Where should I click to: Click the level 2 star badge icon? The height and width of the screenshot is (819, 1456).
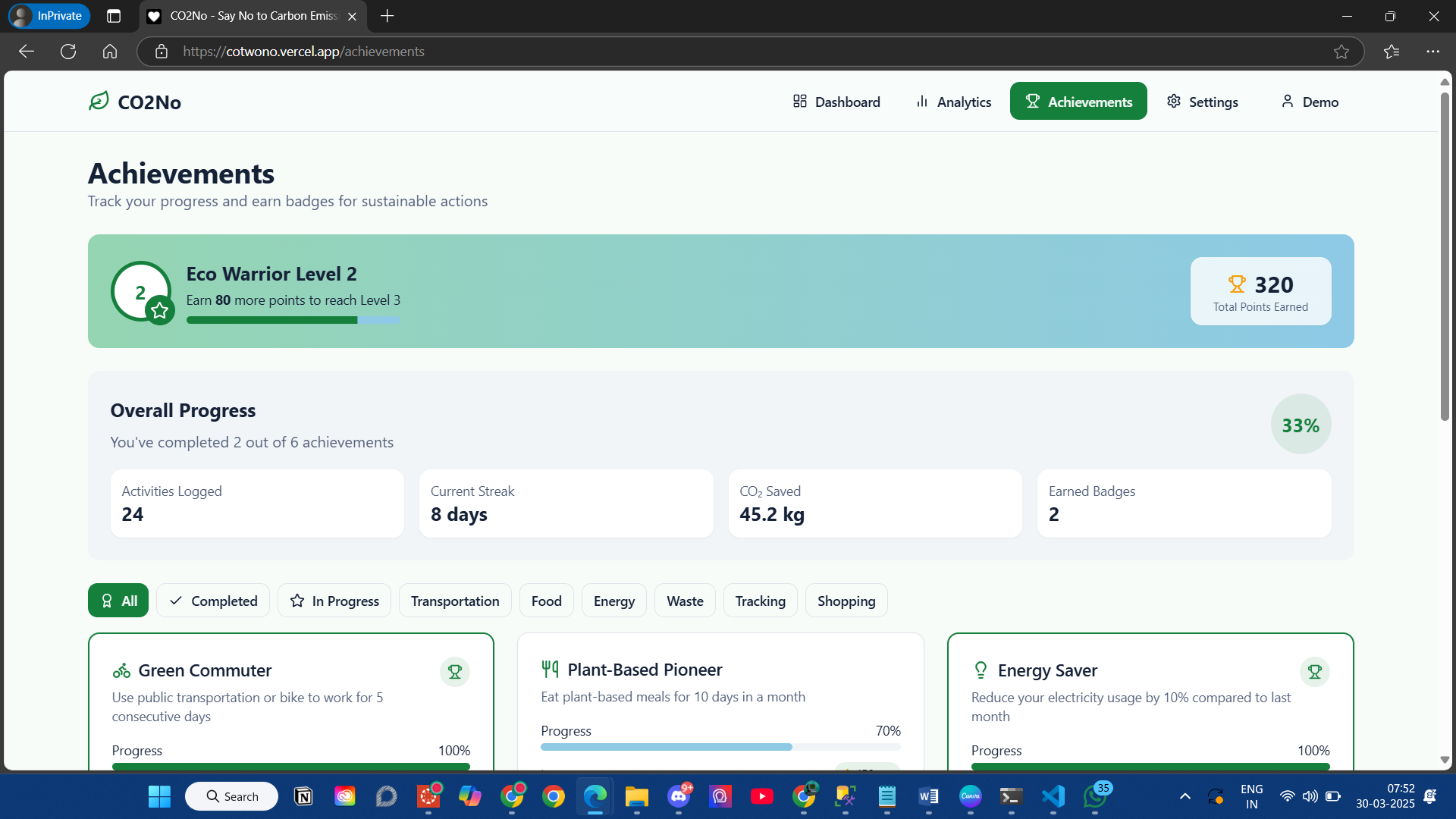[159, 310]
